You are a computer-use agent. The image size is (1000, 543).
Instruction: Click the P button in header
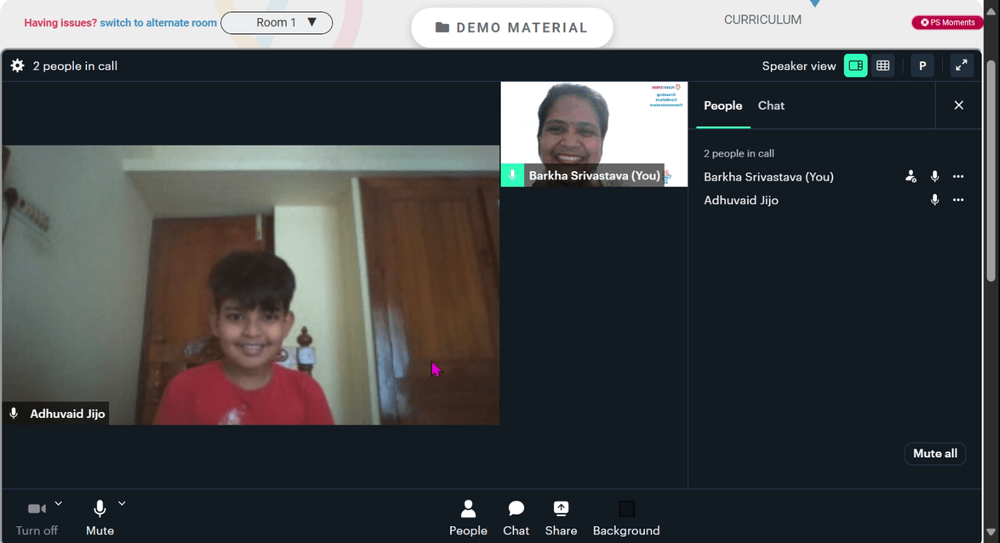(922, 66)
